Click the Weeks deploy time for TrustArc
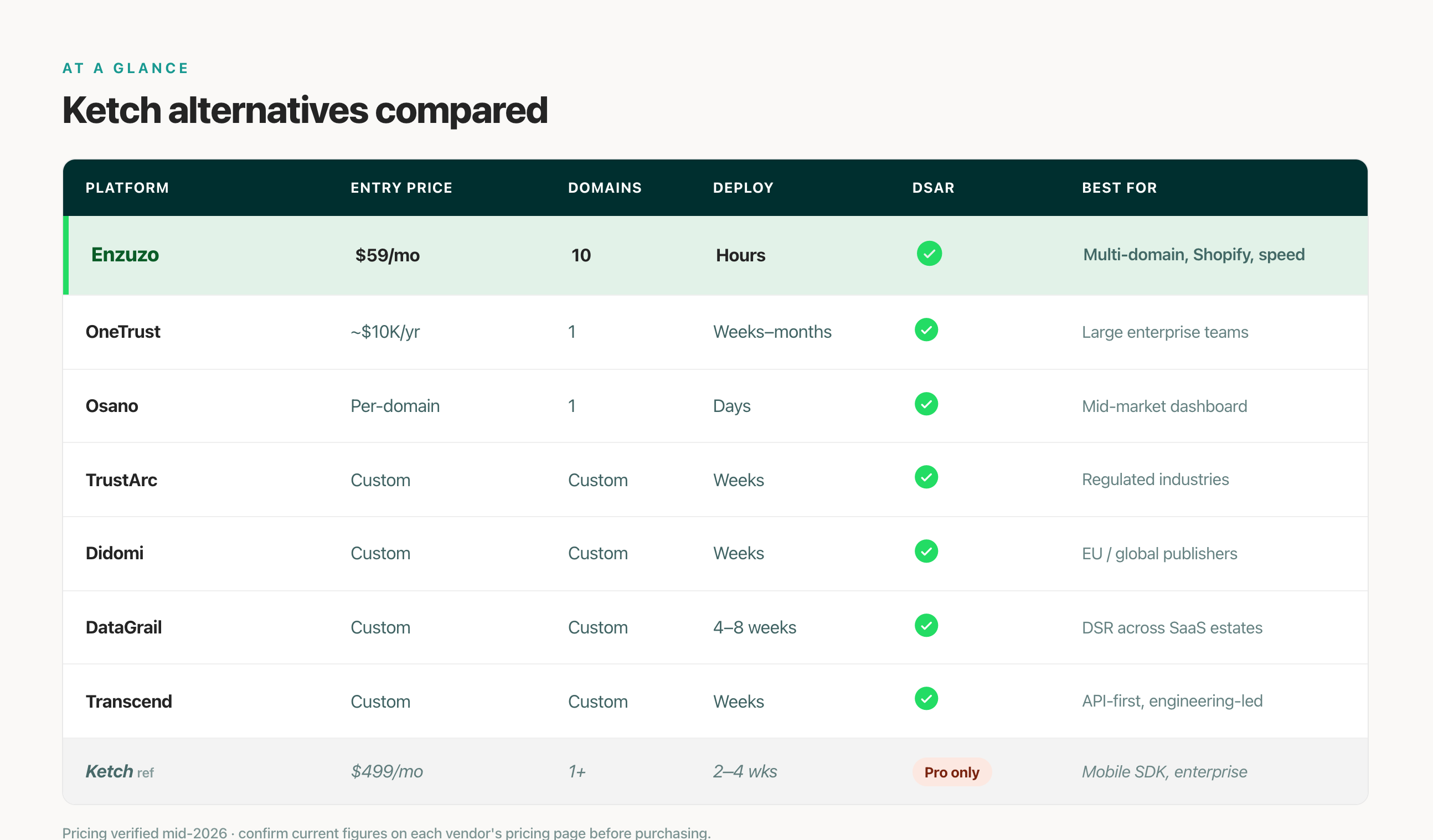This screenshot has height=840, width=1433. point(739,480)
